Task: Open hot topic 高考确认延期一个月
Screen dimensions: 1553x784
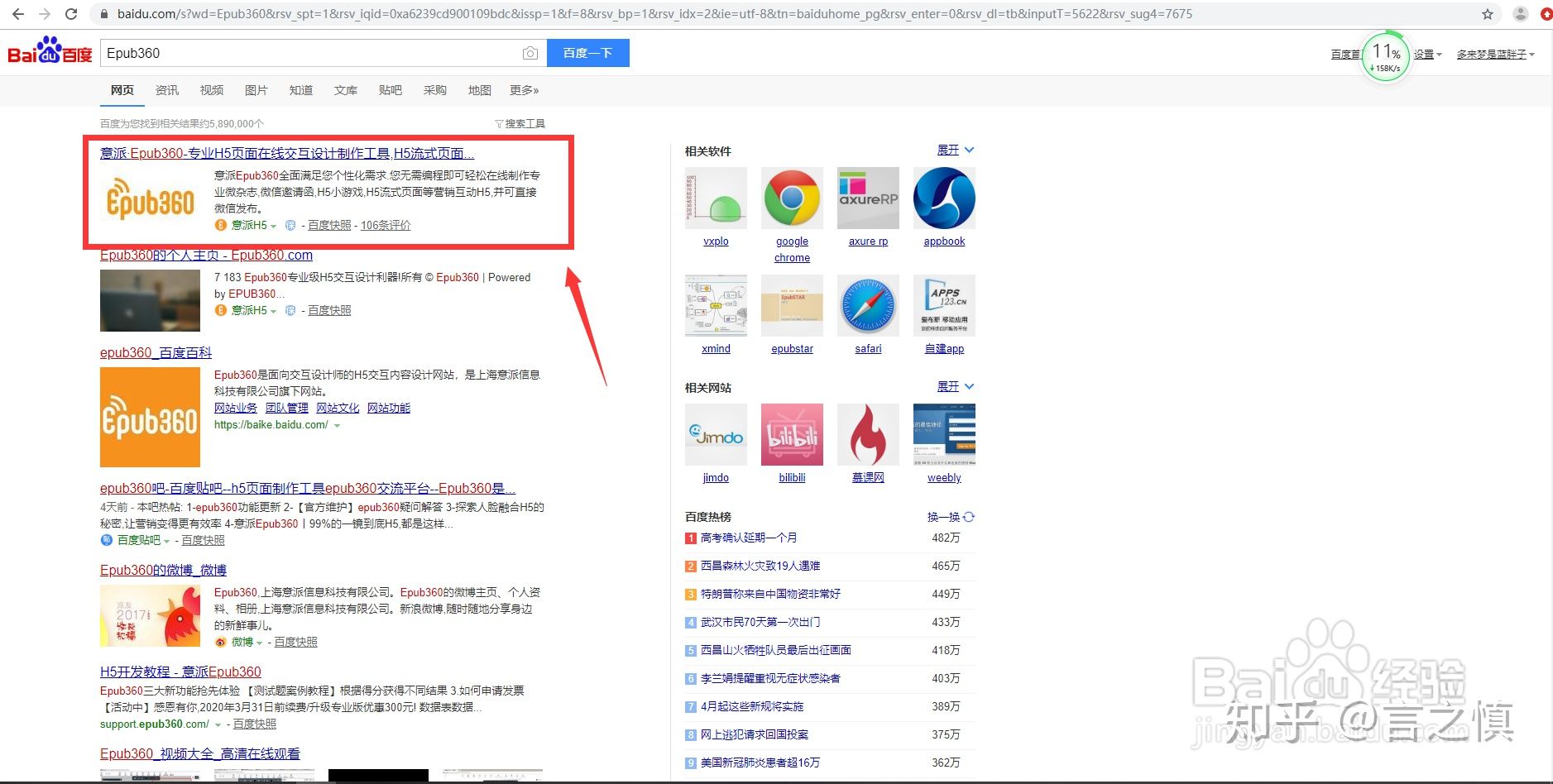Action: click(x=749, y=538)
